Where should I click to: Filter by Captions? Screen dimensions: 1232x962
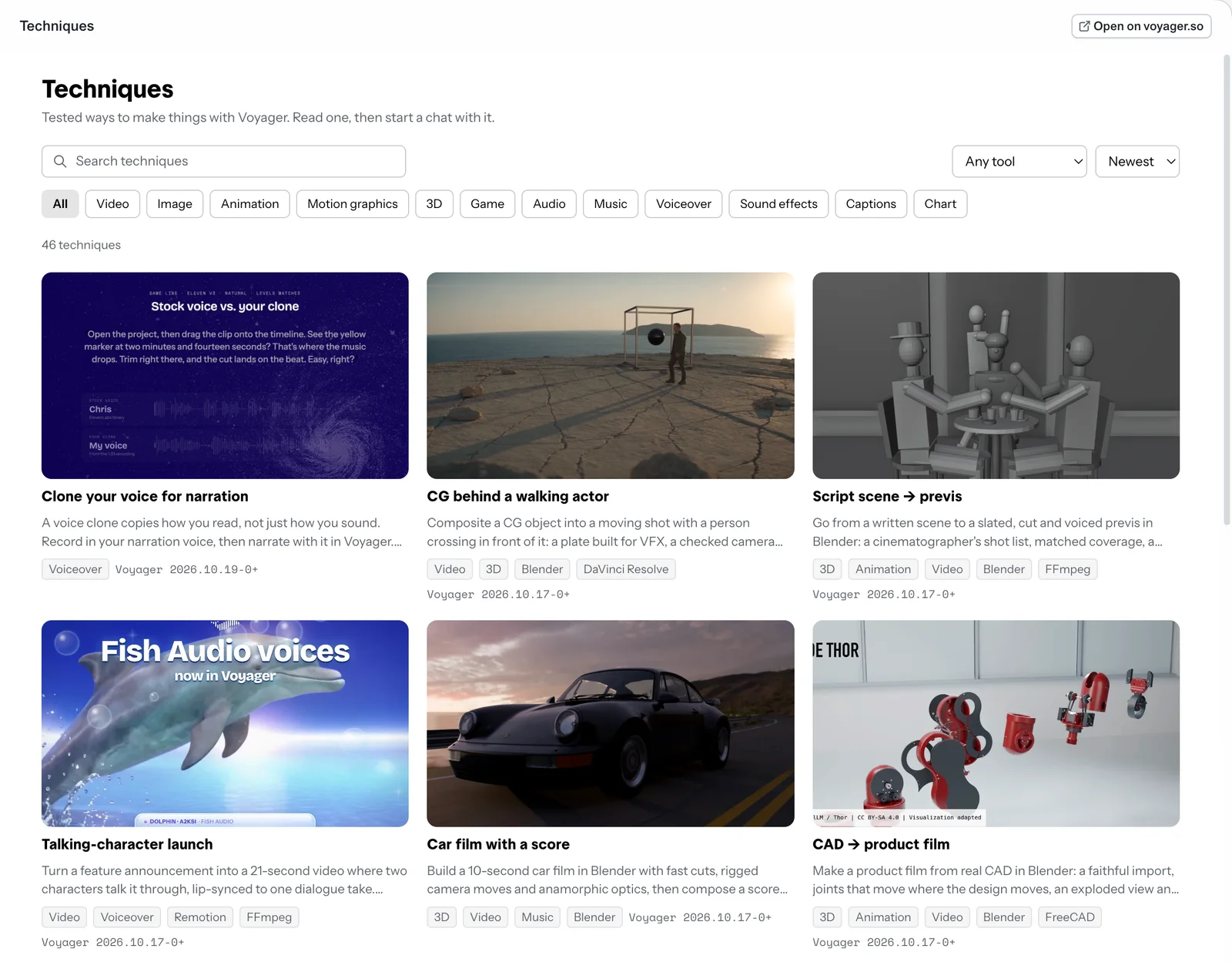coord(871,204)
